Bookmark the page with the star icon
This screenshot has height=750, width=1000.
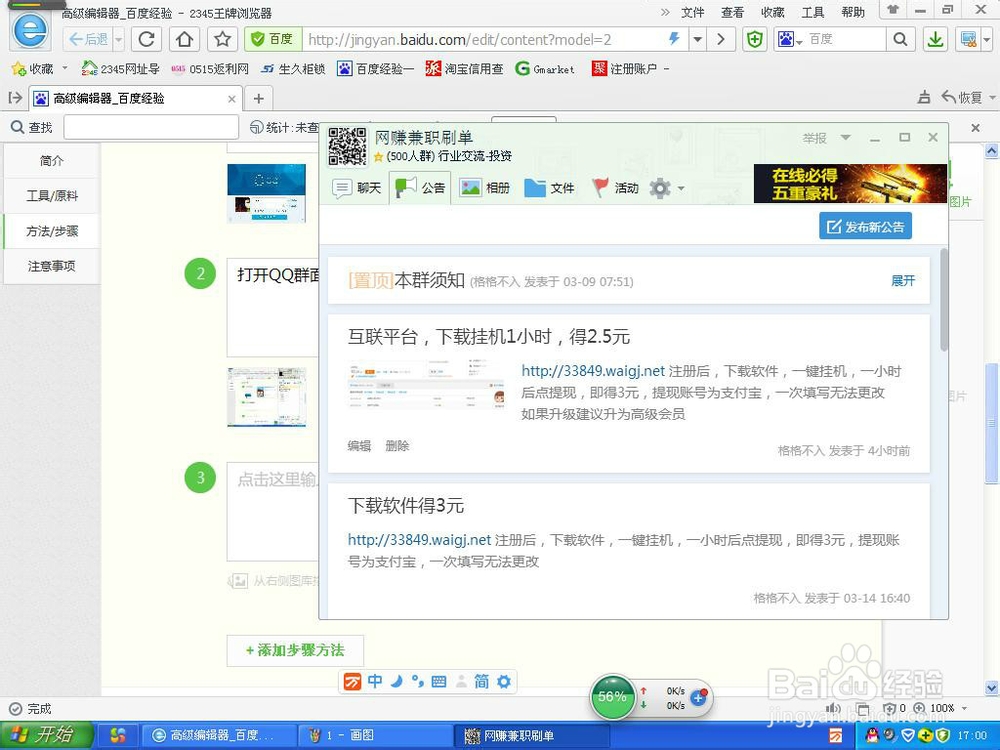pyautogui.click(x=223, y=40)
